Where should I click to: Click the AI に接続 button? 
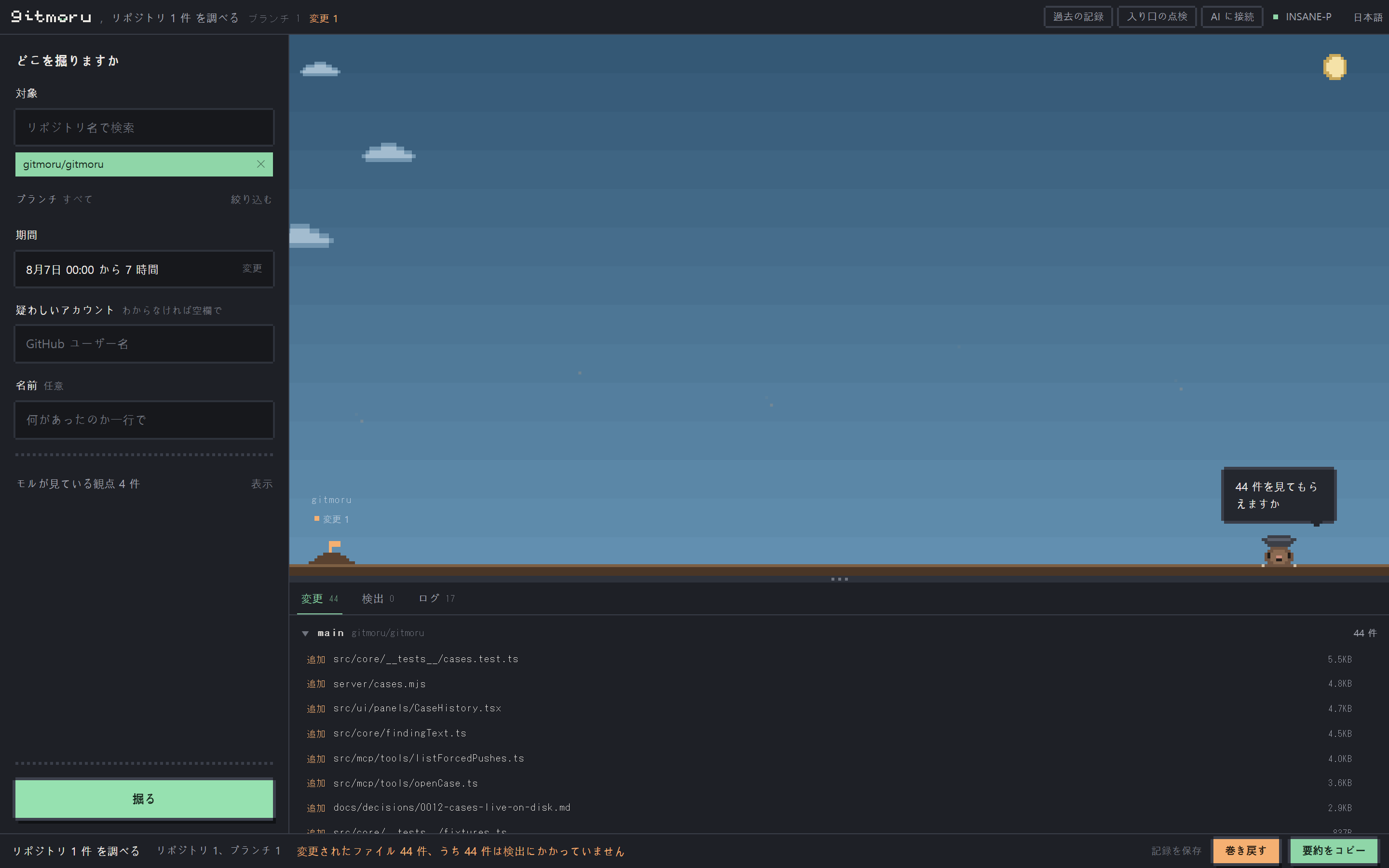tap(1232, 17)
